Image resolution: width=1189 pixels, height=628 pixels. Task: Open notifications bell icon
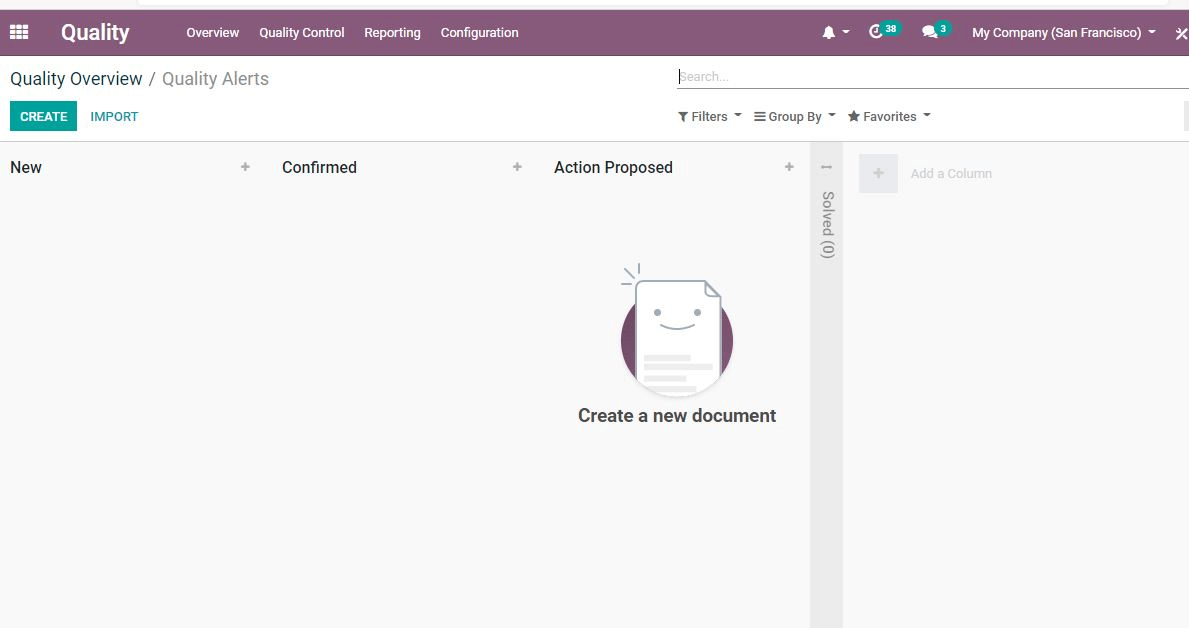(x=829, y=33)
